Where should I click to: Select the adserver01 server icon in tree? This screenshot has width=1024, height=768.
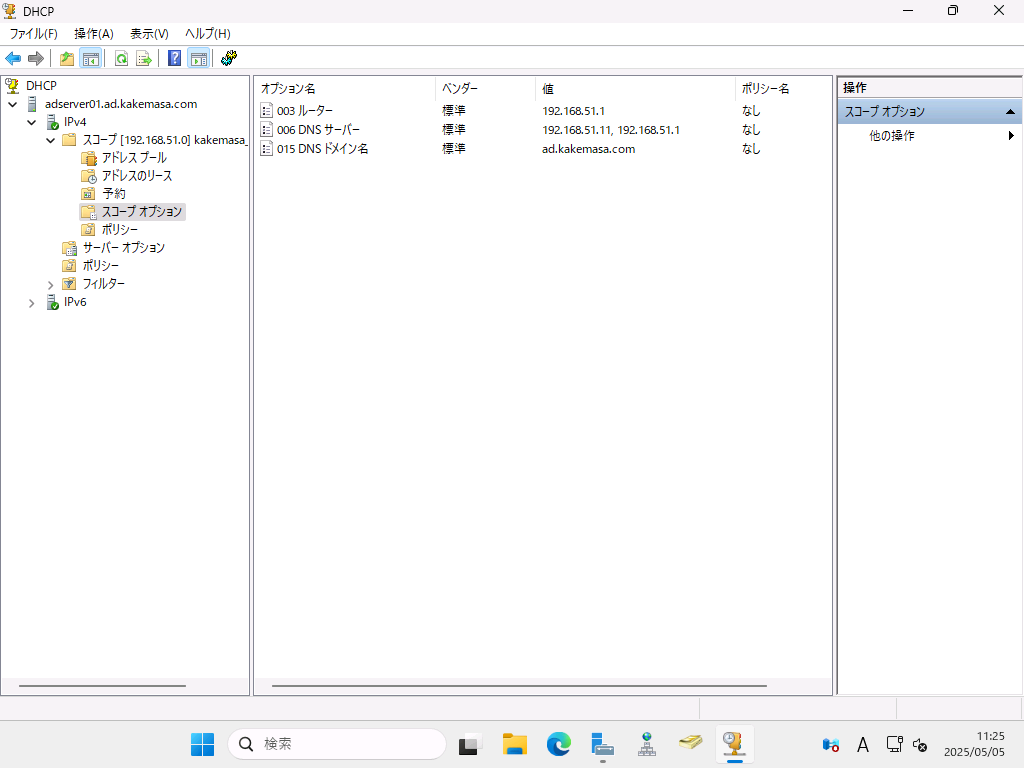click(x=32, y=104)
